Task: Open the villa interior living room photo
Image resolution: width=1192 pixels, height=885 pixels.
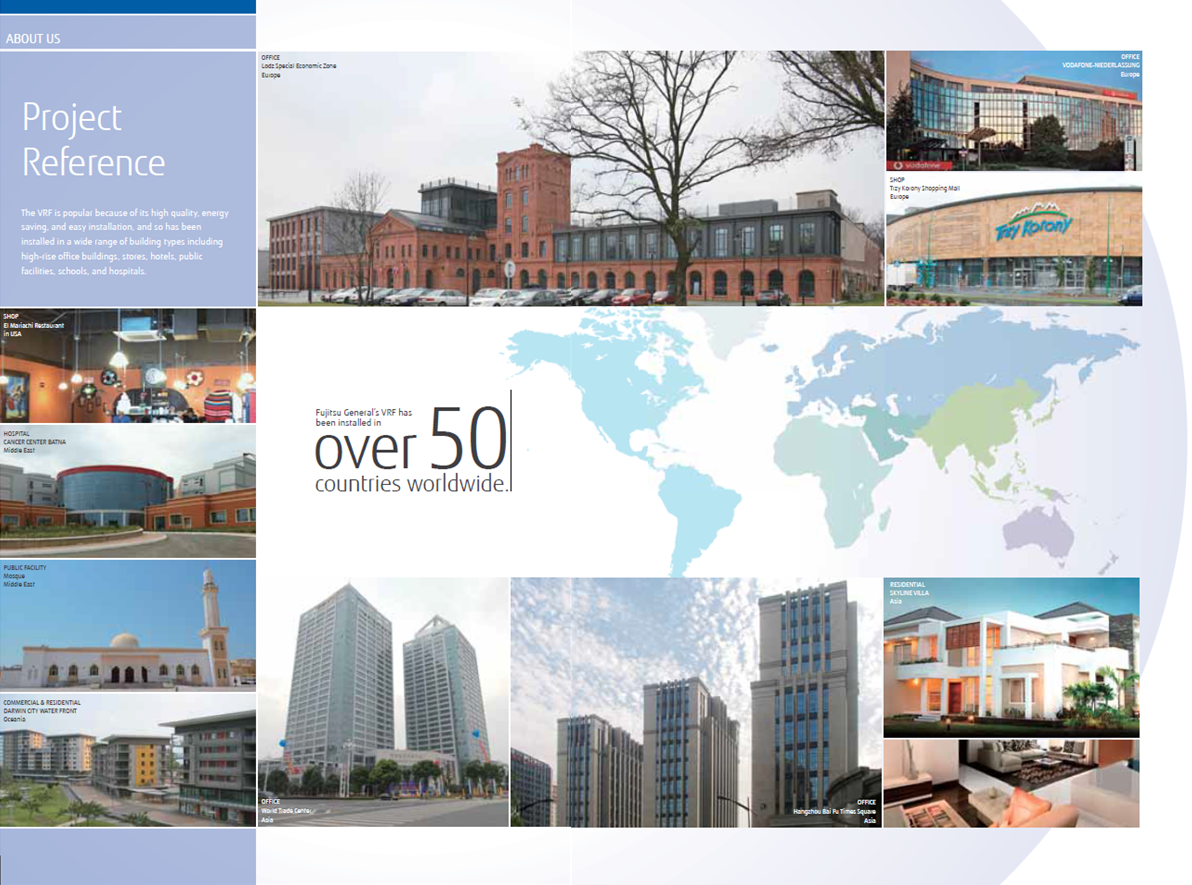Action: coord(1011,783)
